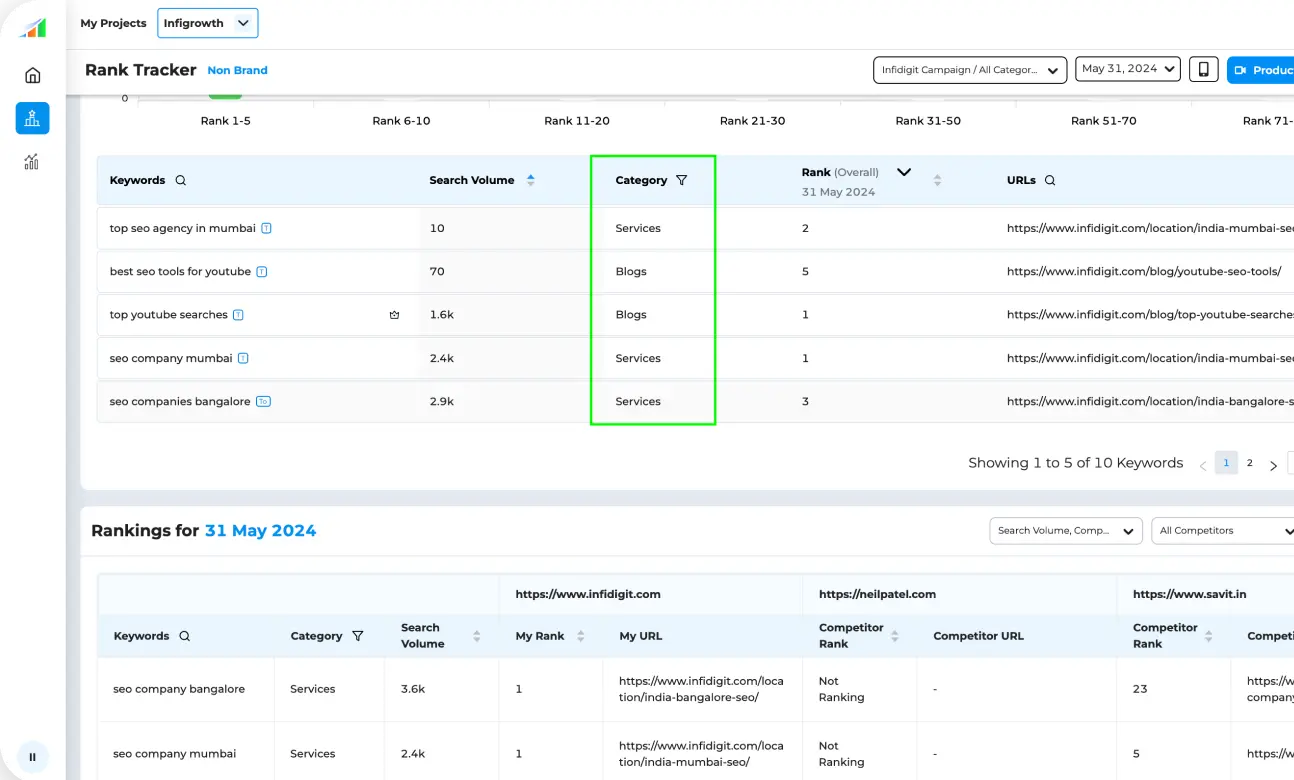Select the Rank 31-50 range
Screen dimensions: 1294x780
point(928,121)
